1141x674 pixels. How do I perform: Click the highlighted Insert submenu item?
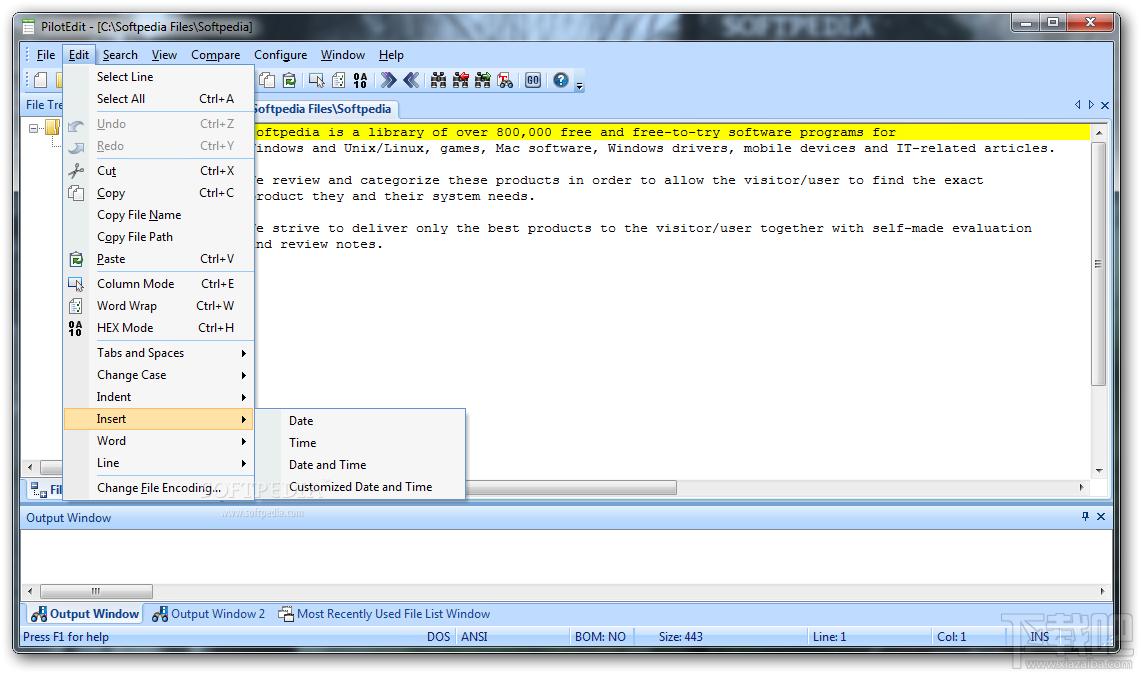159,419
